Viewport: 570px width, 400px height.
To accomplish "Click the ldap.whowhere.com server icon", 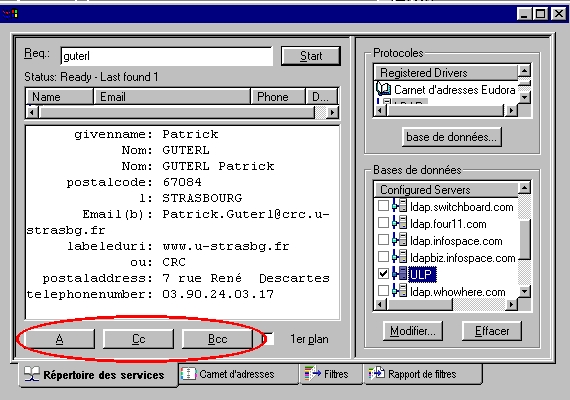I will (x=400, y=291).
